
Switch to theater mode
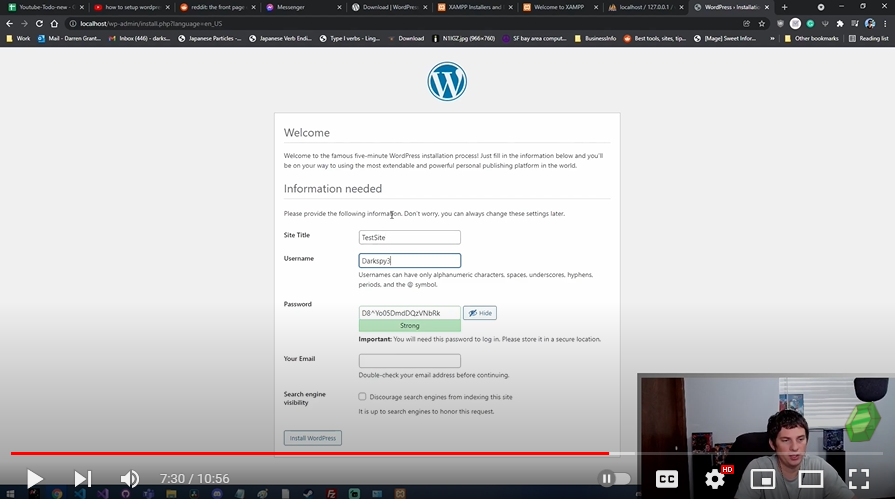tap(811, 478)
